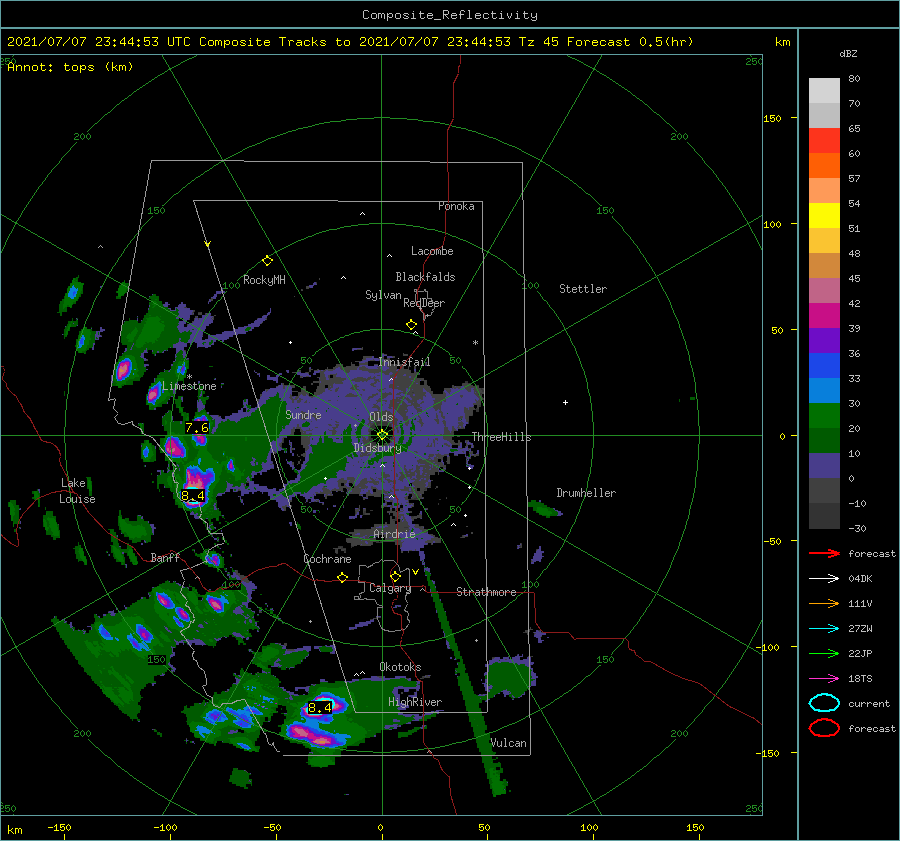The width and height of the screenshot is (900, 841).
Task: Click the white 04DK arrow icon
Action: pos(824,579)
